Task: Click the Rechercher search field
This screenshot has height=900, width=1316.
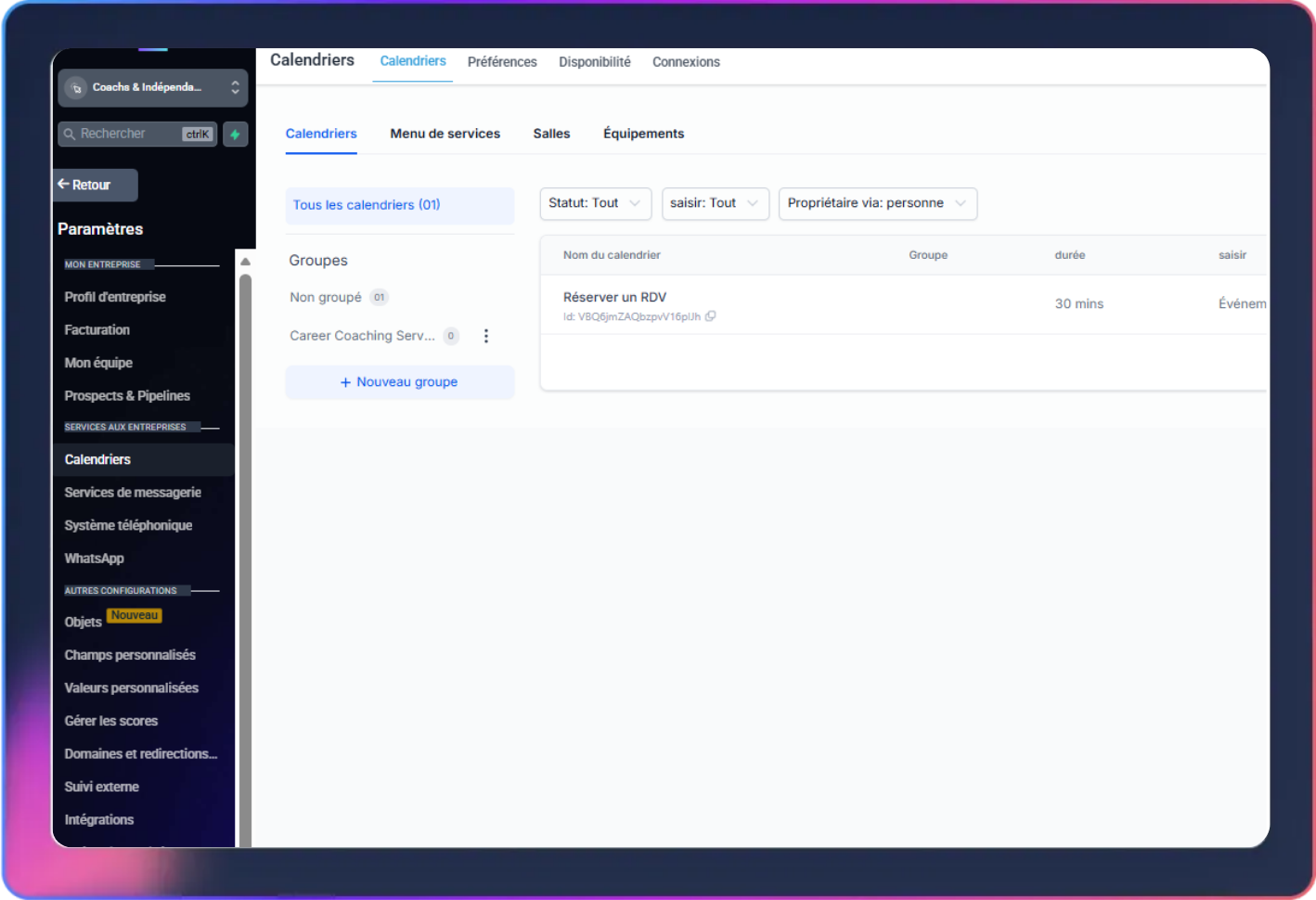Action: point(128,134)
